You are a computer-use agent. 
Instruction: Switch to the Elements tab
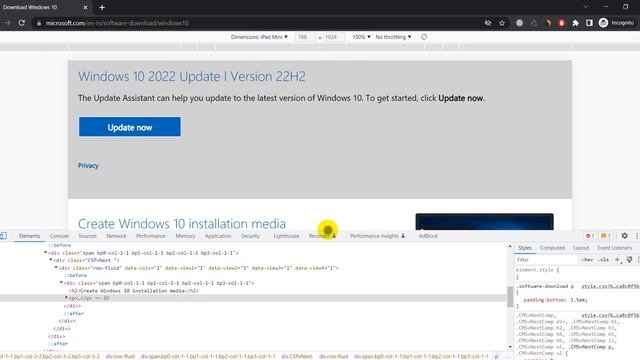pyautogui.click(x=29, y=236)
